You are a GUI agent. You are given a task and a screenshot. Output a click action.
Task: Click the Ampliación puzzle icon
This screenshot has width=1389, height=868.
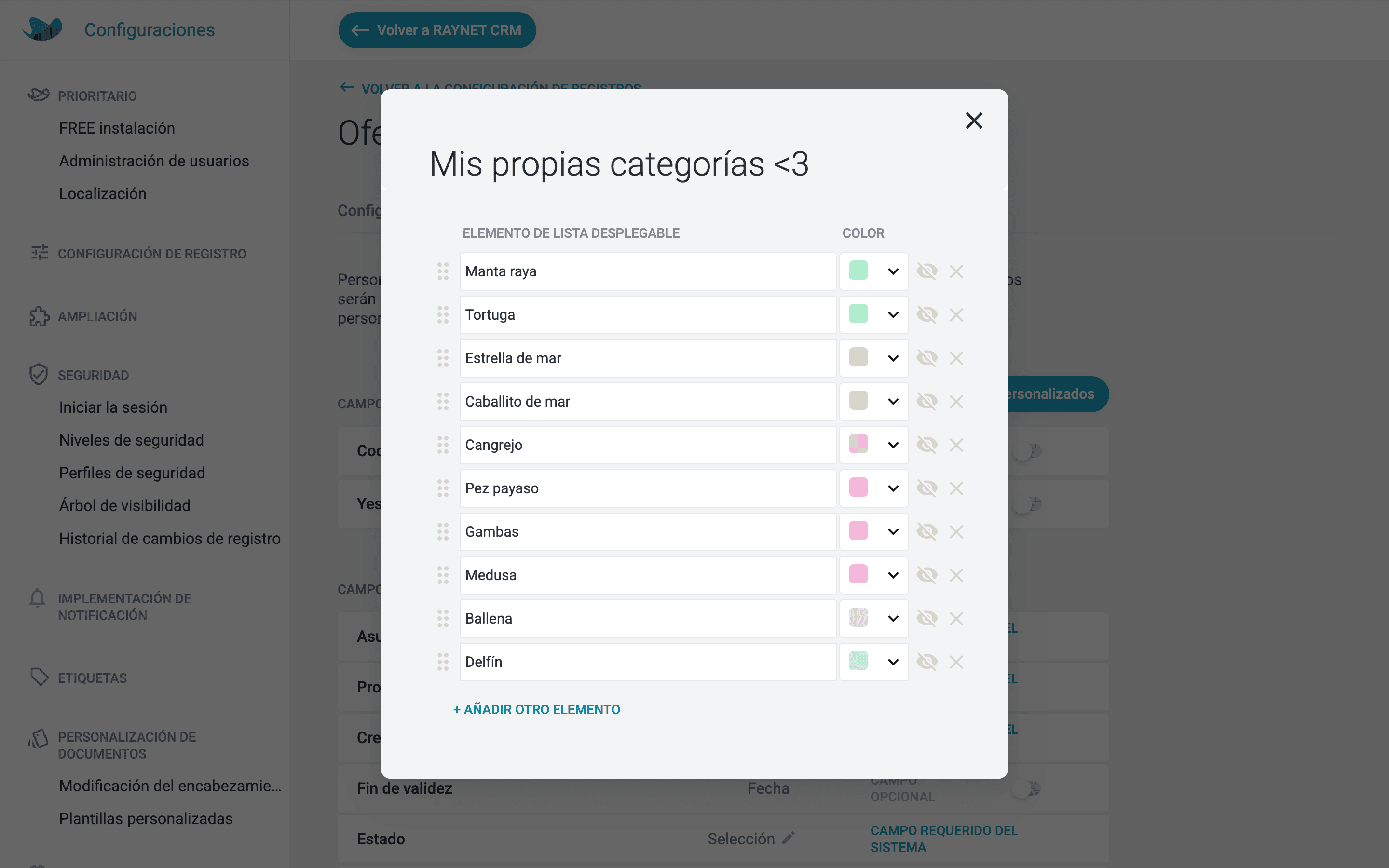(x=38, y=316)
